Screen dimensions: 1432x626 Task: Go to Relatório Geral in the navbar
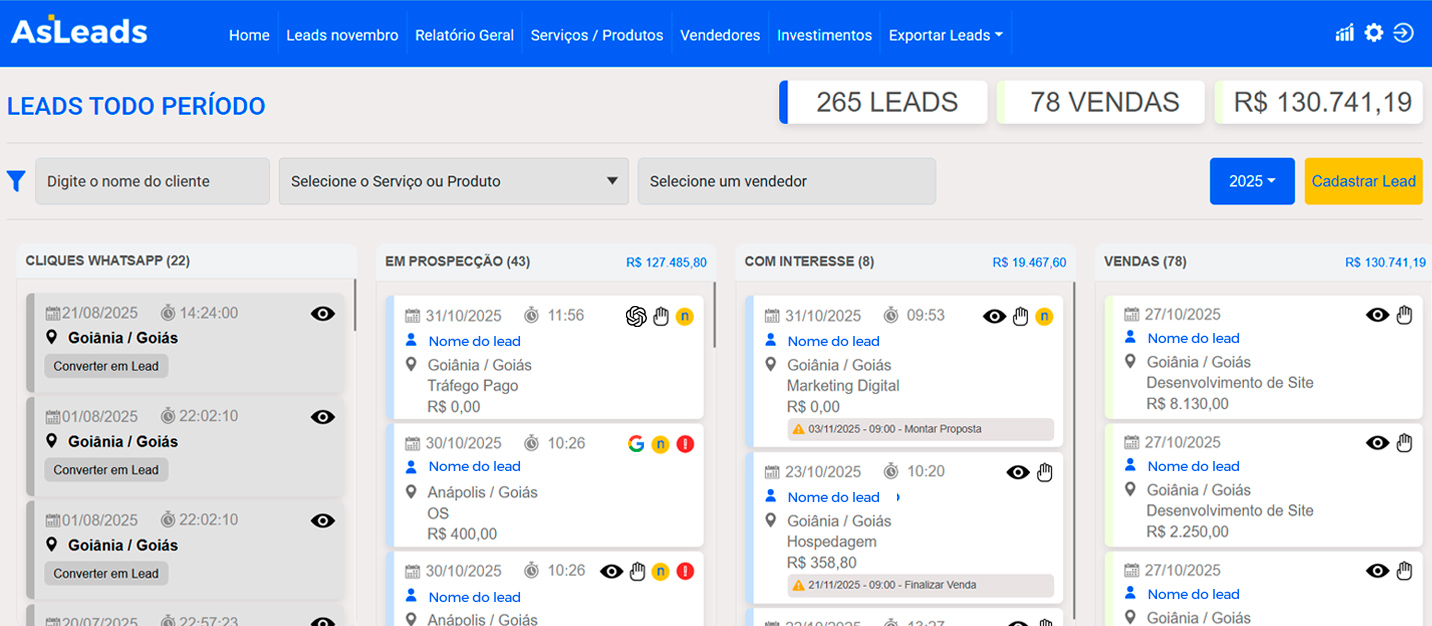464,35
